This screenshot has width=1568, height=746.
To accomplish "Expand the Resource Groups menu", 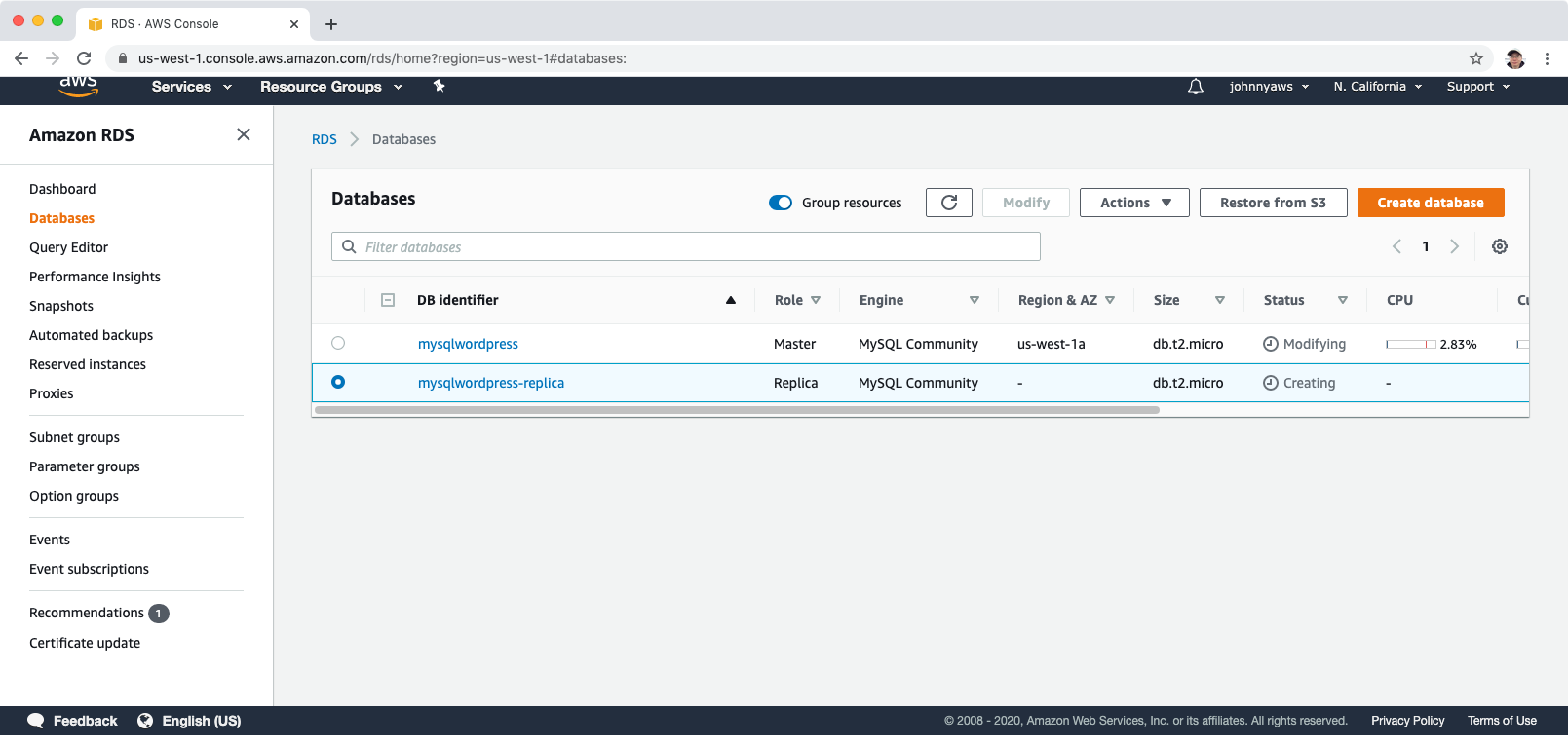I will point(331,87).
